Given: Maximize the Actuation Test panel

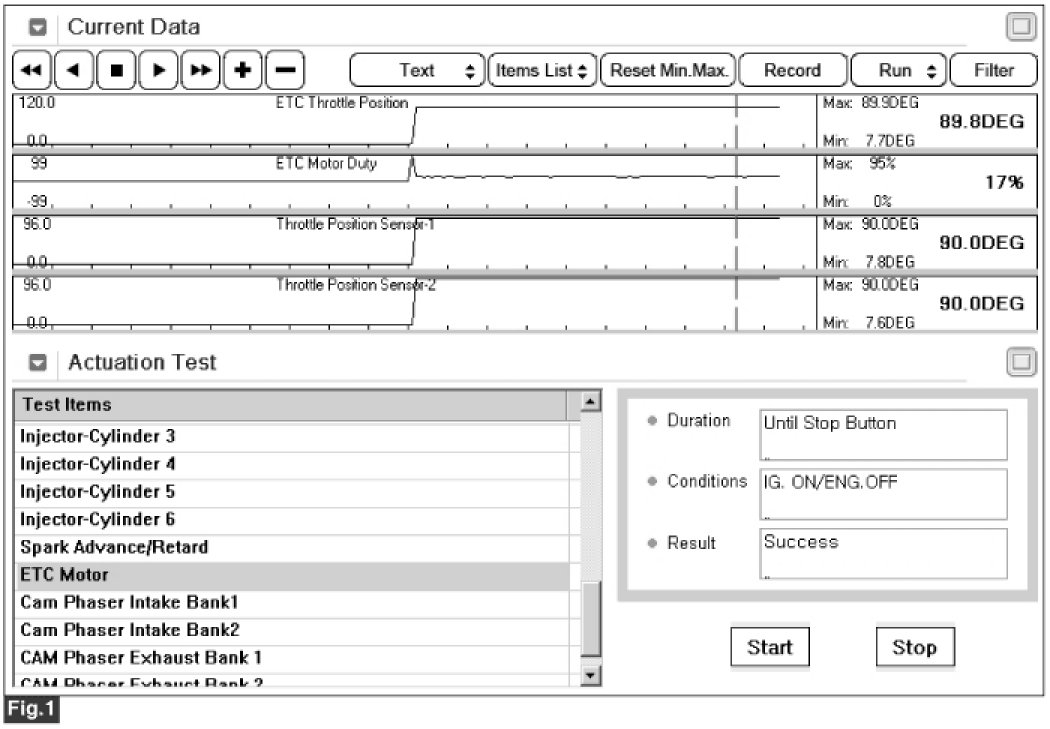Looking at the screenshot, I should click(1021, 362).
